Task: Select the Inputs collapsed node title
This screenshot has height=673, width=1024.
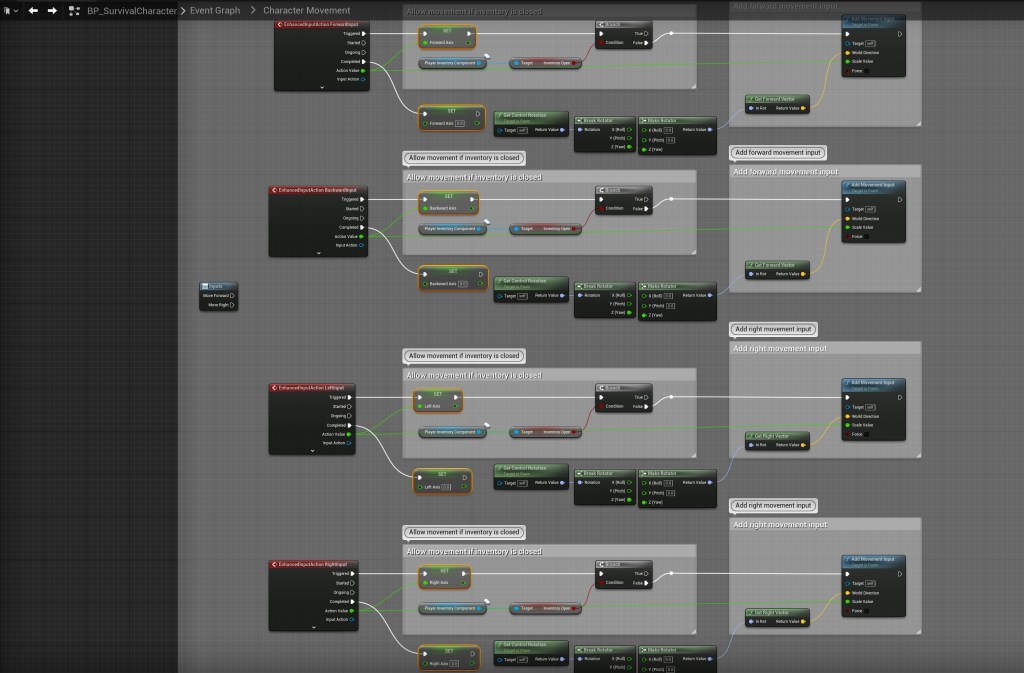Action: 218,286
